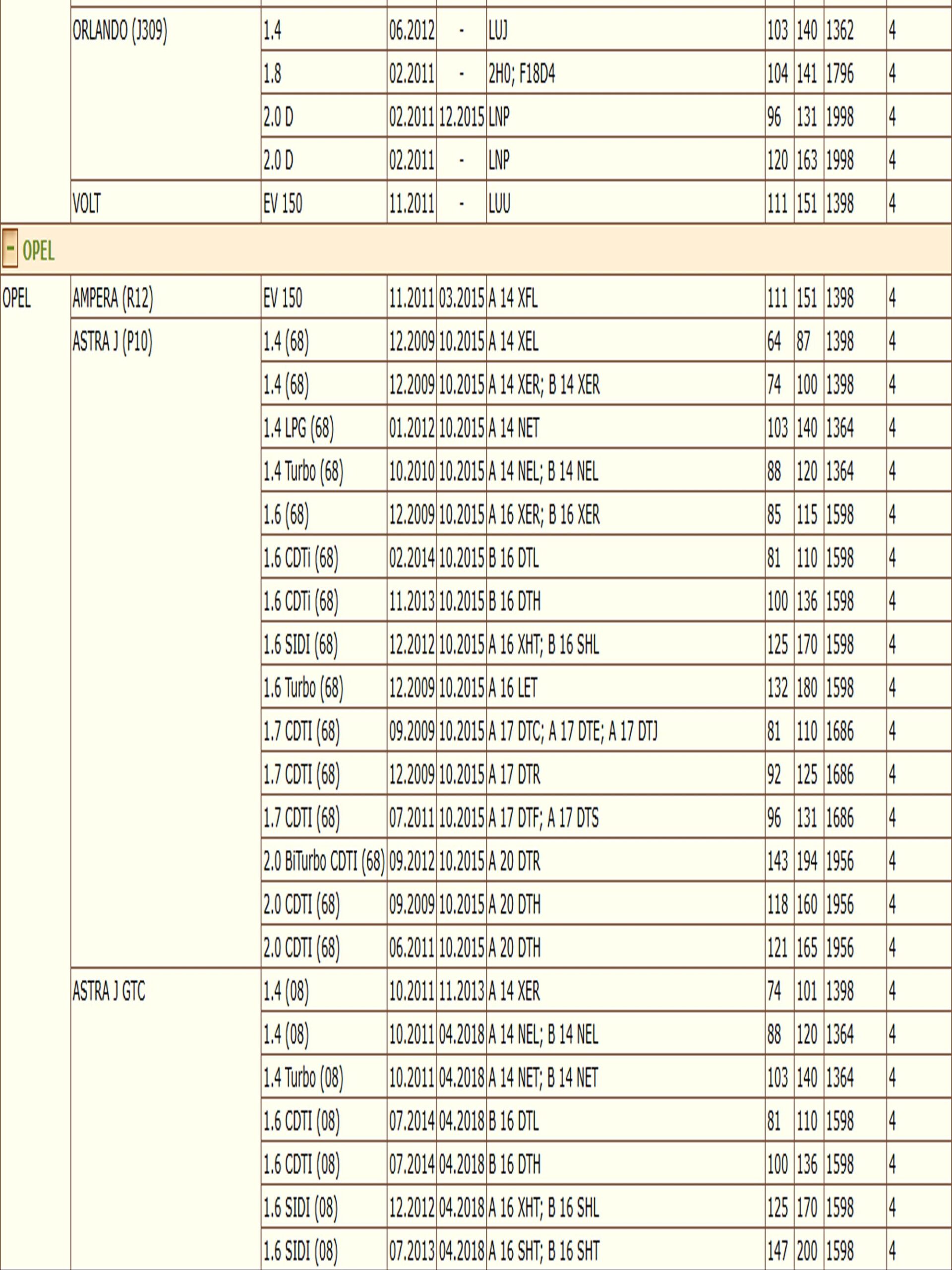Click the VOLT model cell
The width and height of the screenshot is (952, 1270).
87,203
